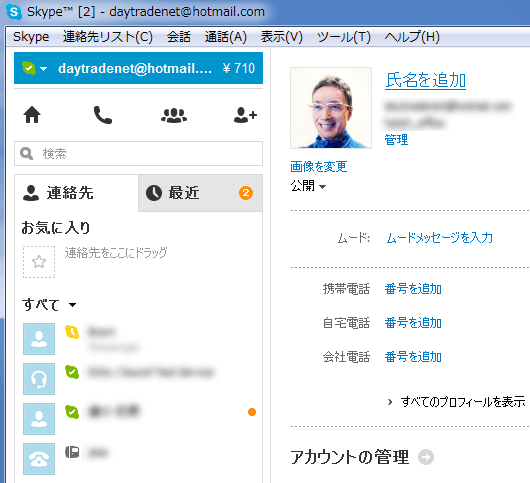Open the ツール(T) menu

(x=344, y=37)
